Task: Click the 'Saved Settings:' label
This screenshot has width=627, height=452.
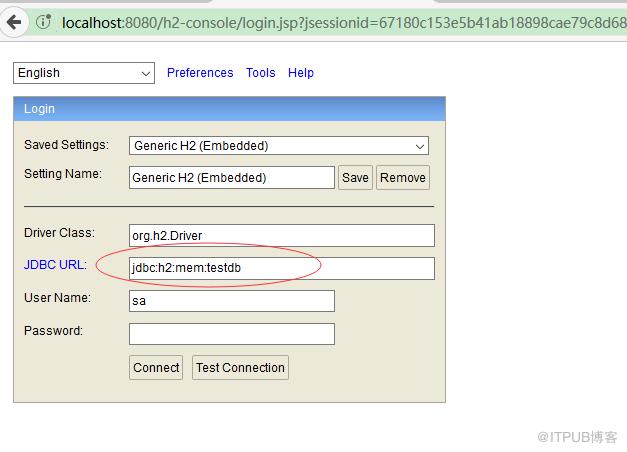Action: click(x=66, y=144)
